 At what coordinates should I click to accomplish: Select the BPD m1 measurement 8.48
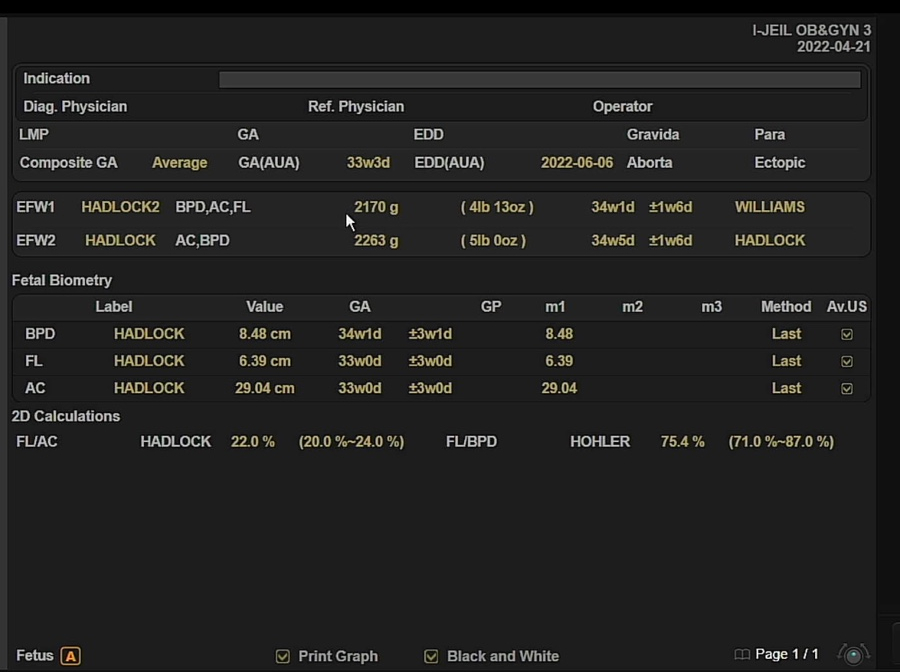coord(559,334)
